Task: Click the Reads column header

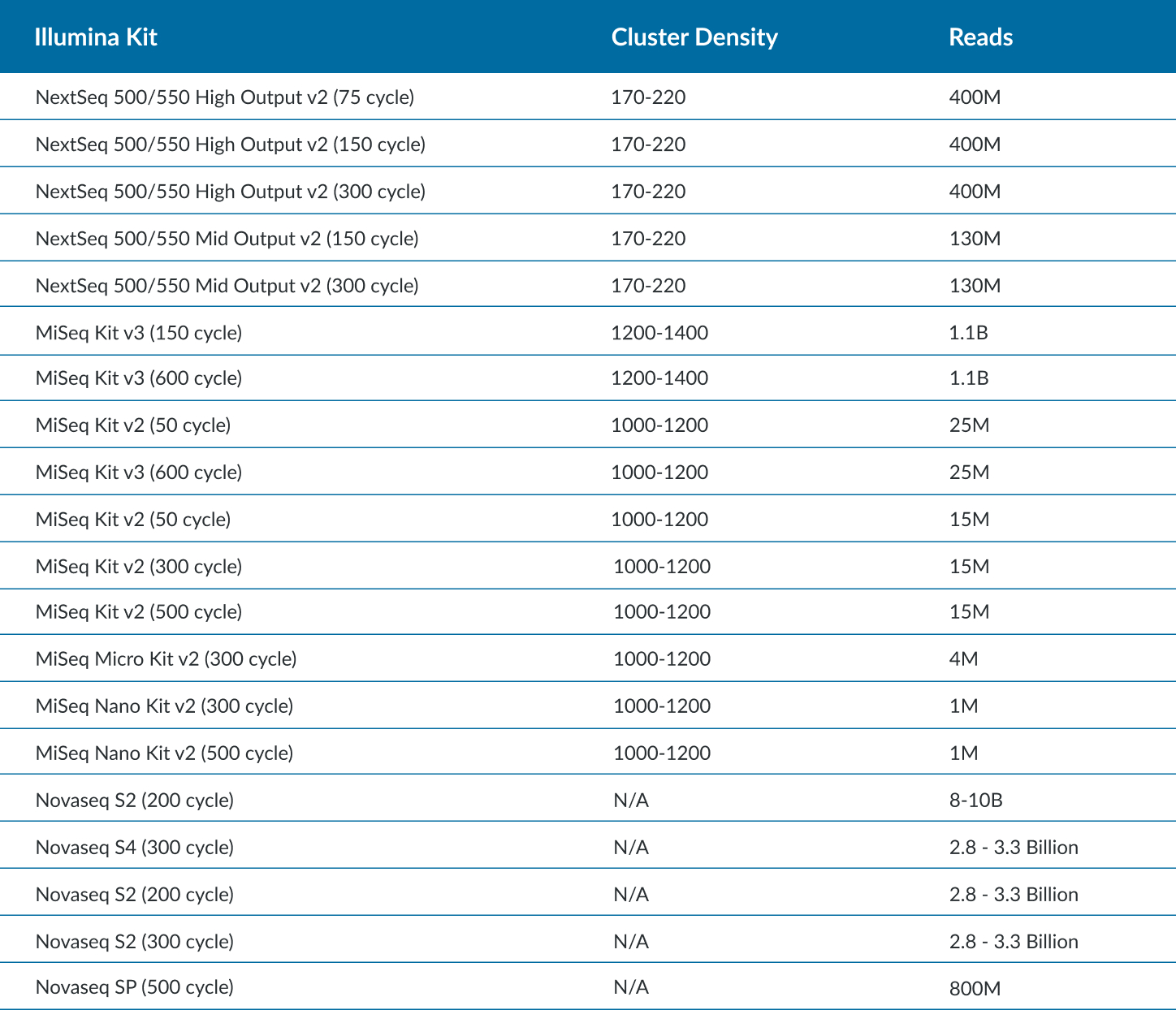Action: (x=980, y=37)
